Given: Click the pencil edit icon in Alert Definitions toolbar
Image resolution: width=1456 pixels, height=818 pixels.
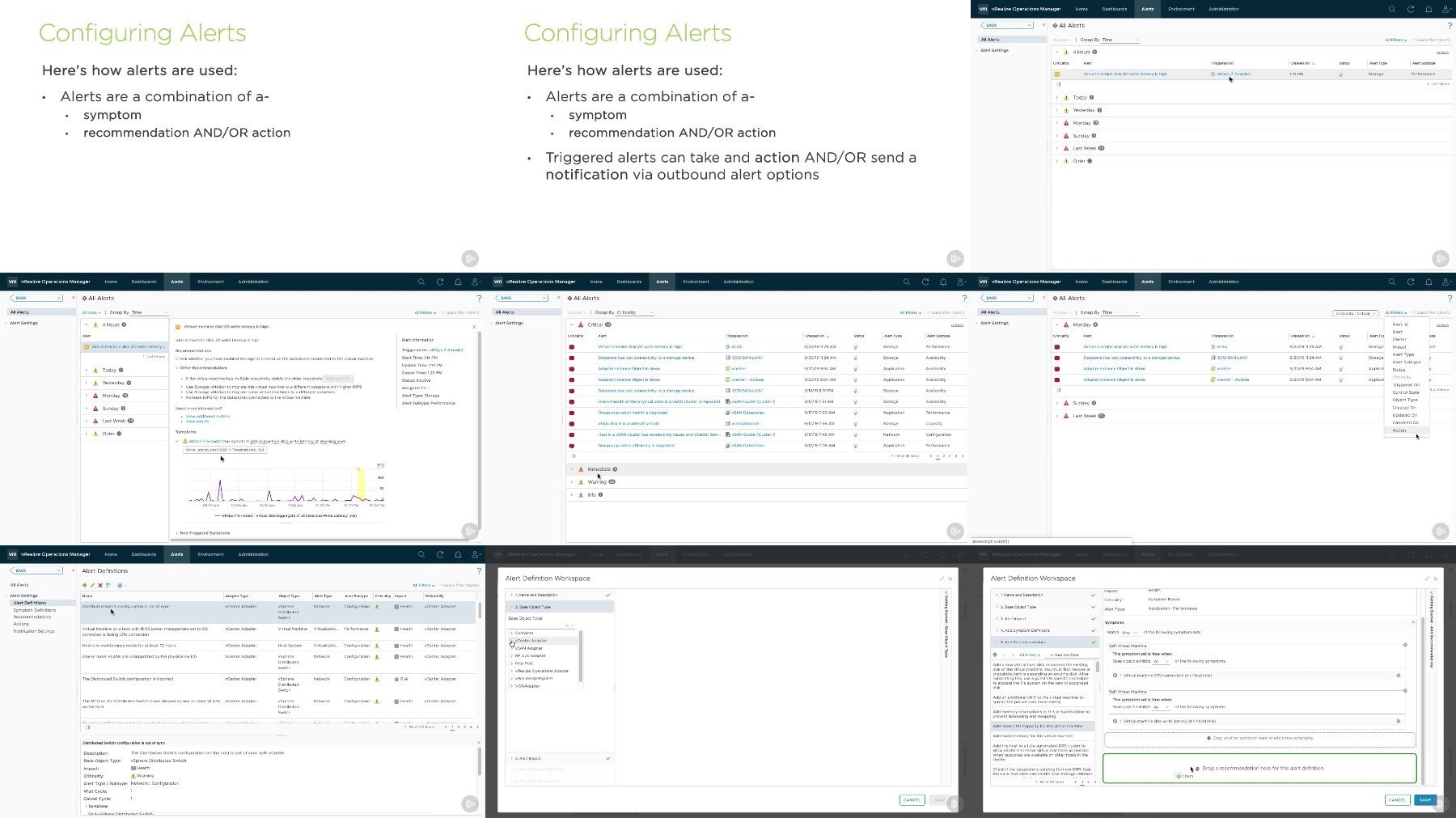Looking at the screenshot, I should coord(92,585).
